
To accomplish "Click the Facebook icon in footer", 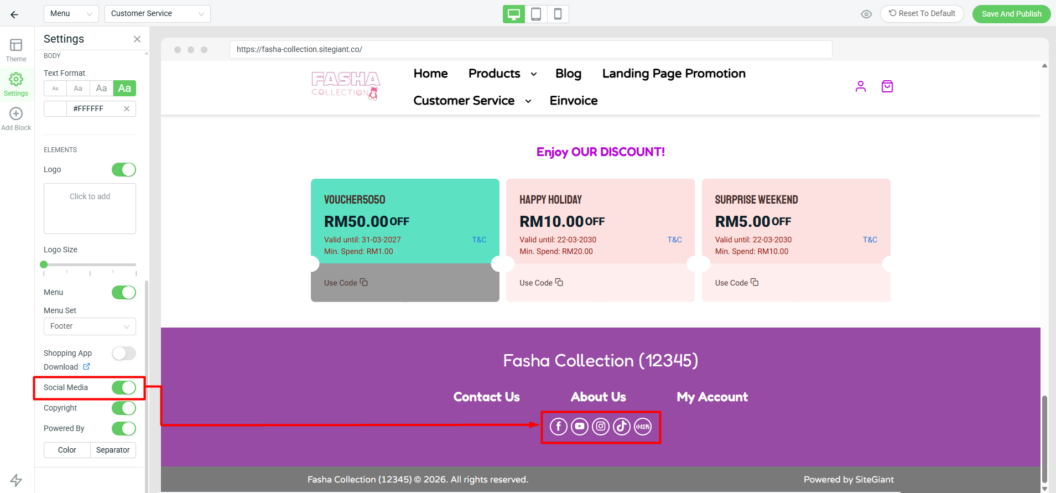I will (x=558, y=426).
